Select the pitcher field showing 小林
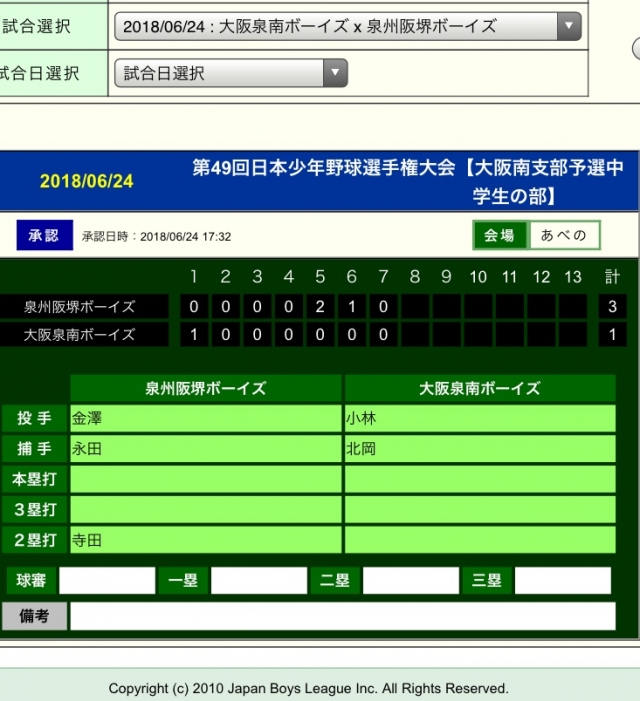This screenshot has height=701, width=640. pos(479,419)
